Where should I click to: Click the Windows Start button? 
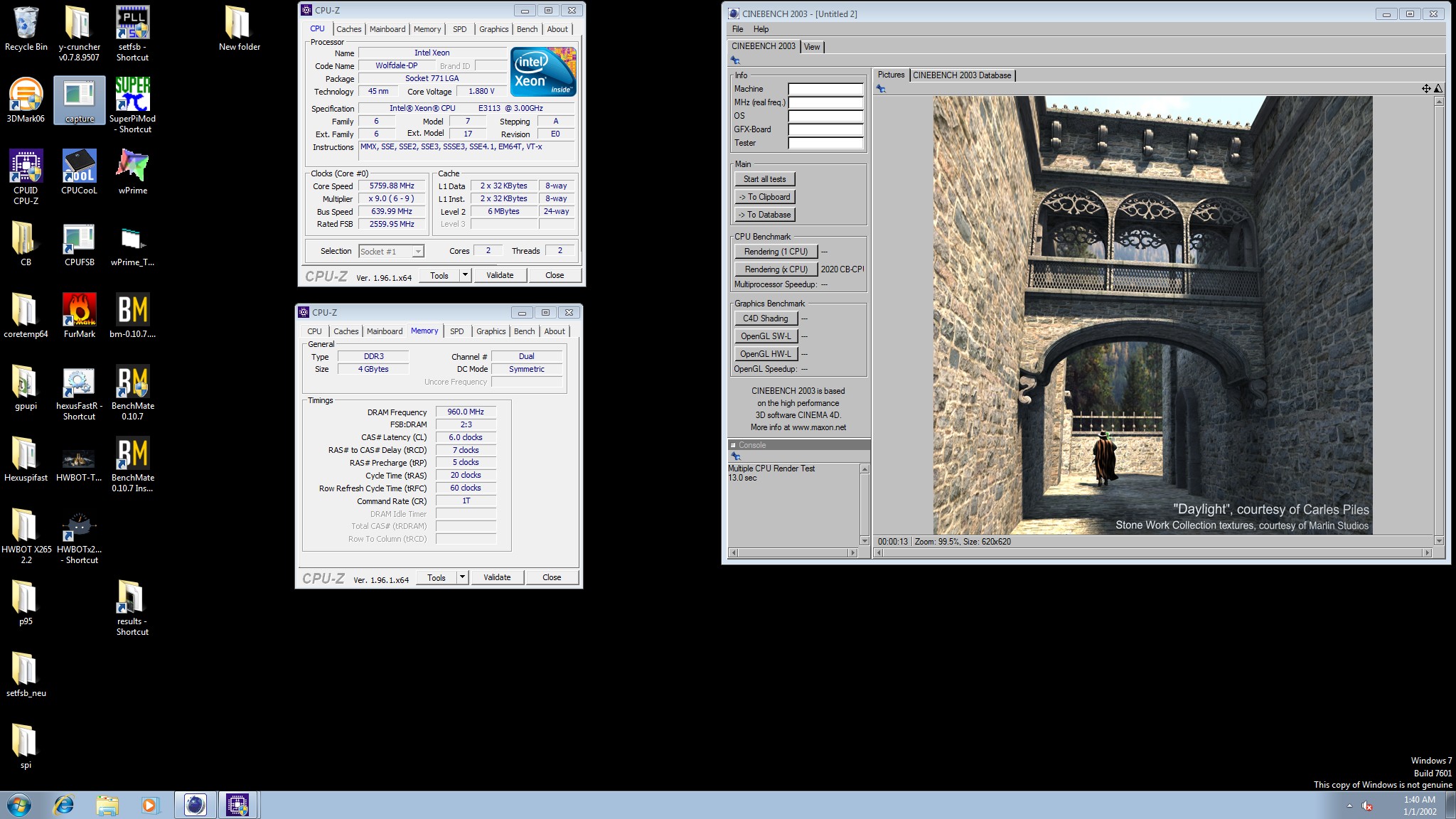pyautogui.click(x=19, y=805)
